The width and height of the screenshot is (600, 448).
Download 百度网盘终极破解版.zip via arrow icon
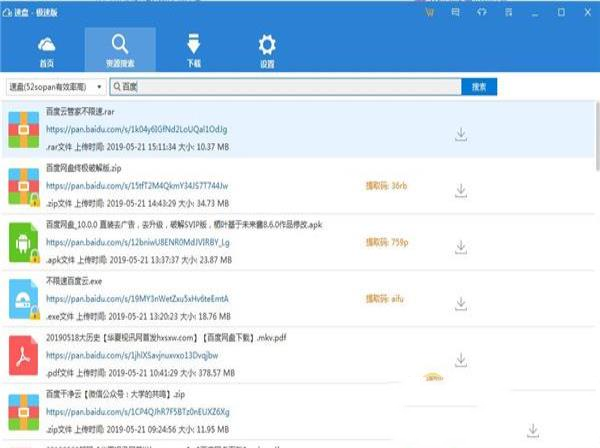point(461,189)
